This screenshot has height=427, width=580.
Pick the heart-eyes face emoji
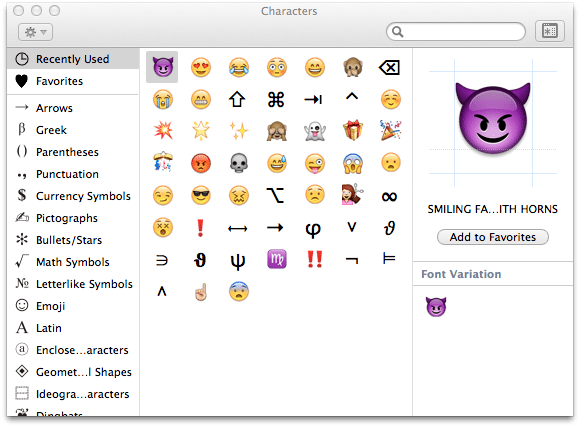click(x=201, y=67)
